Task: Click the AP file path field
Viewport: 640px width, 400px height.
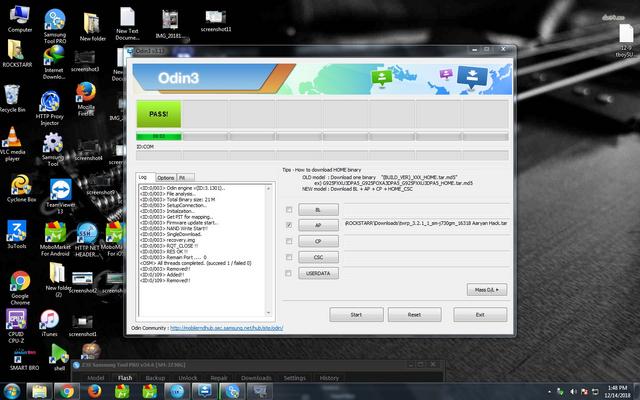Action: point(427,224)
